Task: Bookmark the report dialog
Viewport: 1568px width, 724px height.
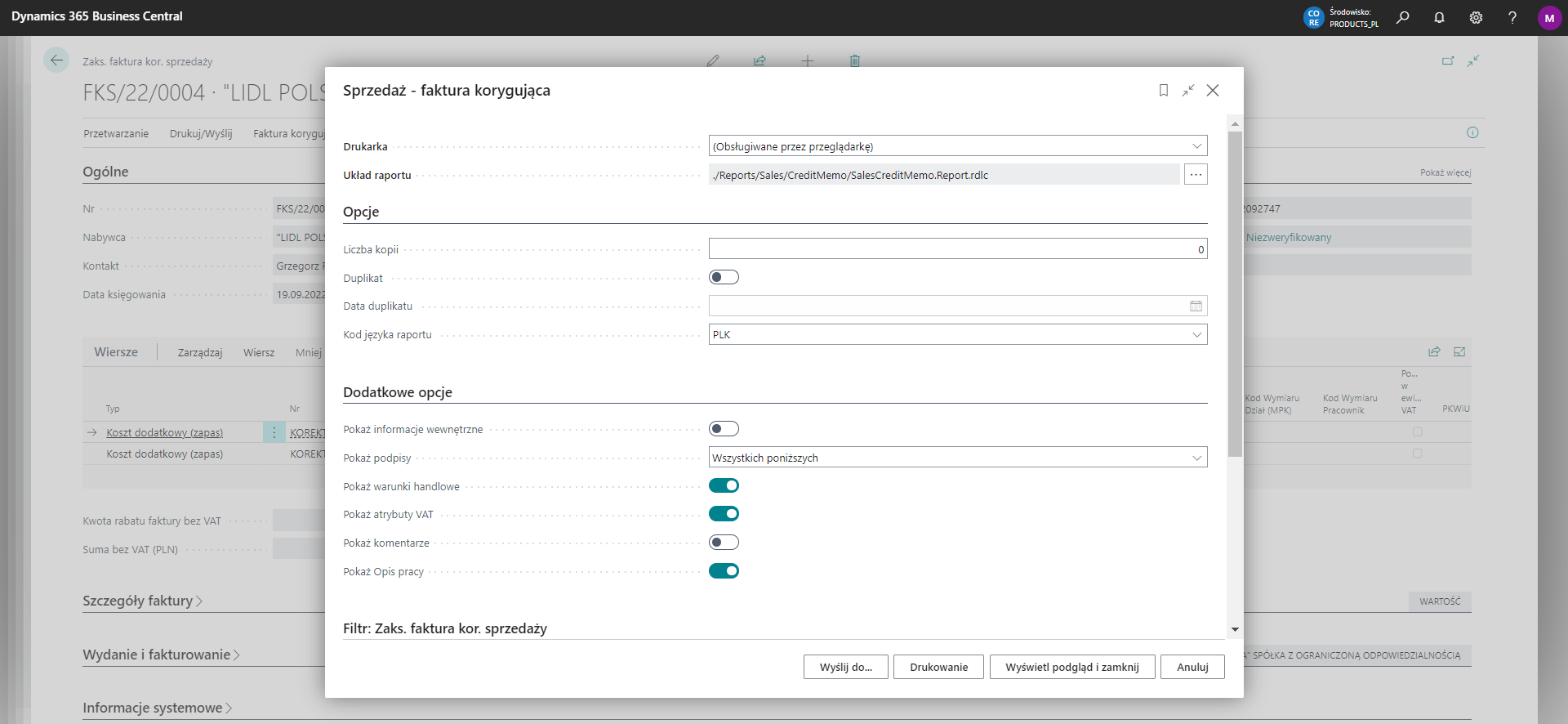Action: tap(1164, 90)
